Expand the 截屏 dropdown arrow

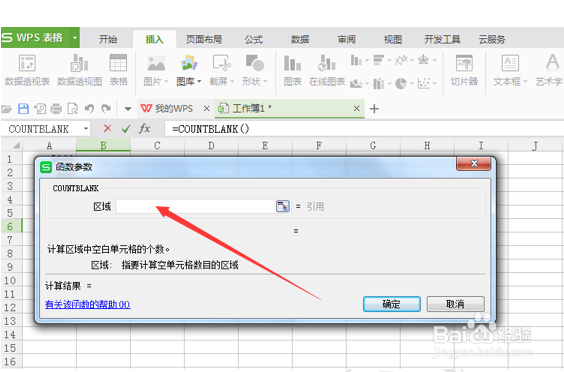(232, 82)
